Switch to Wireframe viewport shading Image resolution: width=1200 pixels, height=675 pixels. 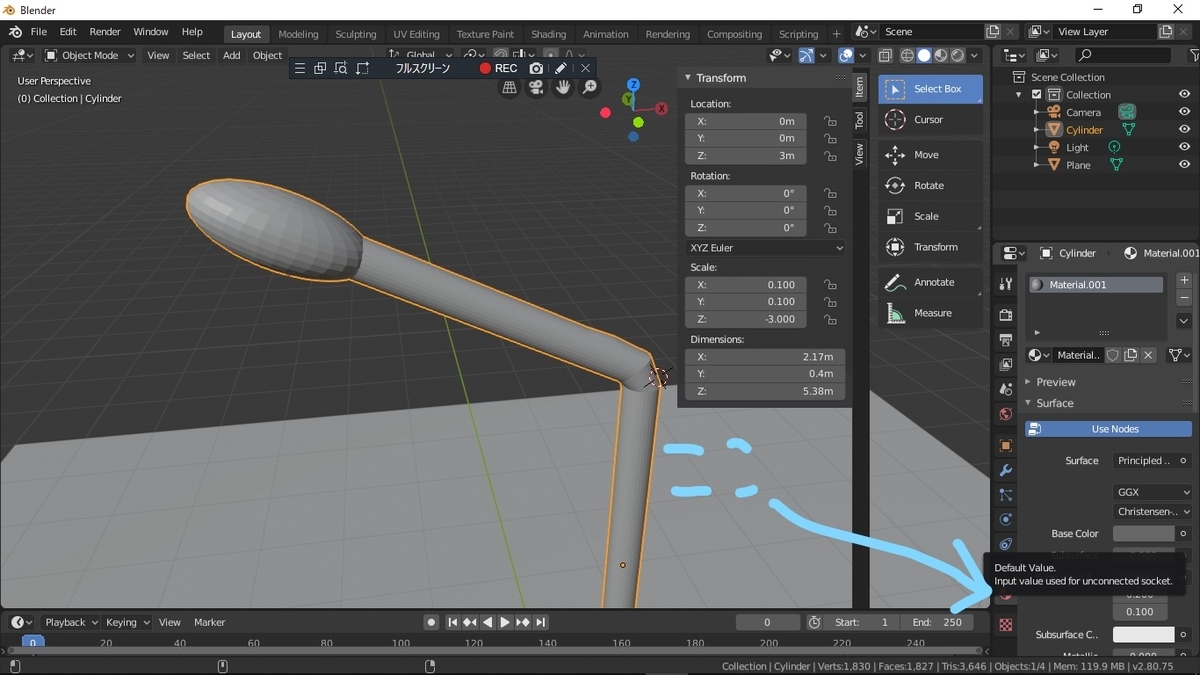click(x=907, y=56)
